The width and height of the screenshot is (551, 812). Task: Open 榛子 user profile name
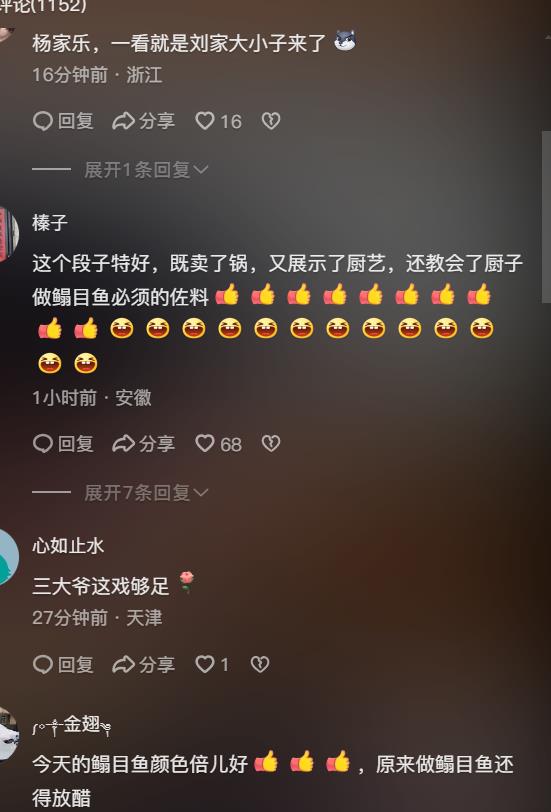tap(50, 223)
